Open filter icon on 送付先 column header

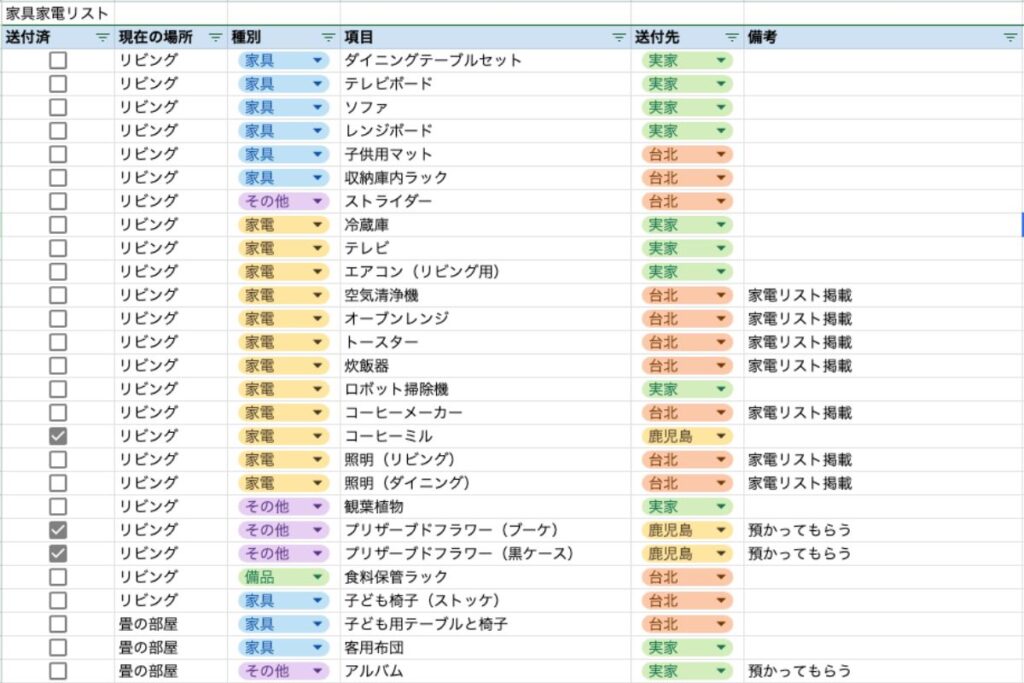coord(732,37)
